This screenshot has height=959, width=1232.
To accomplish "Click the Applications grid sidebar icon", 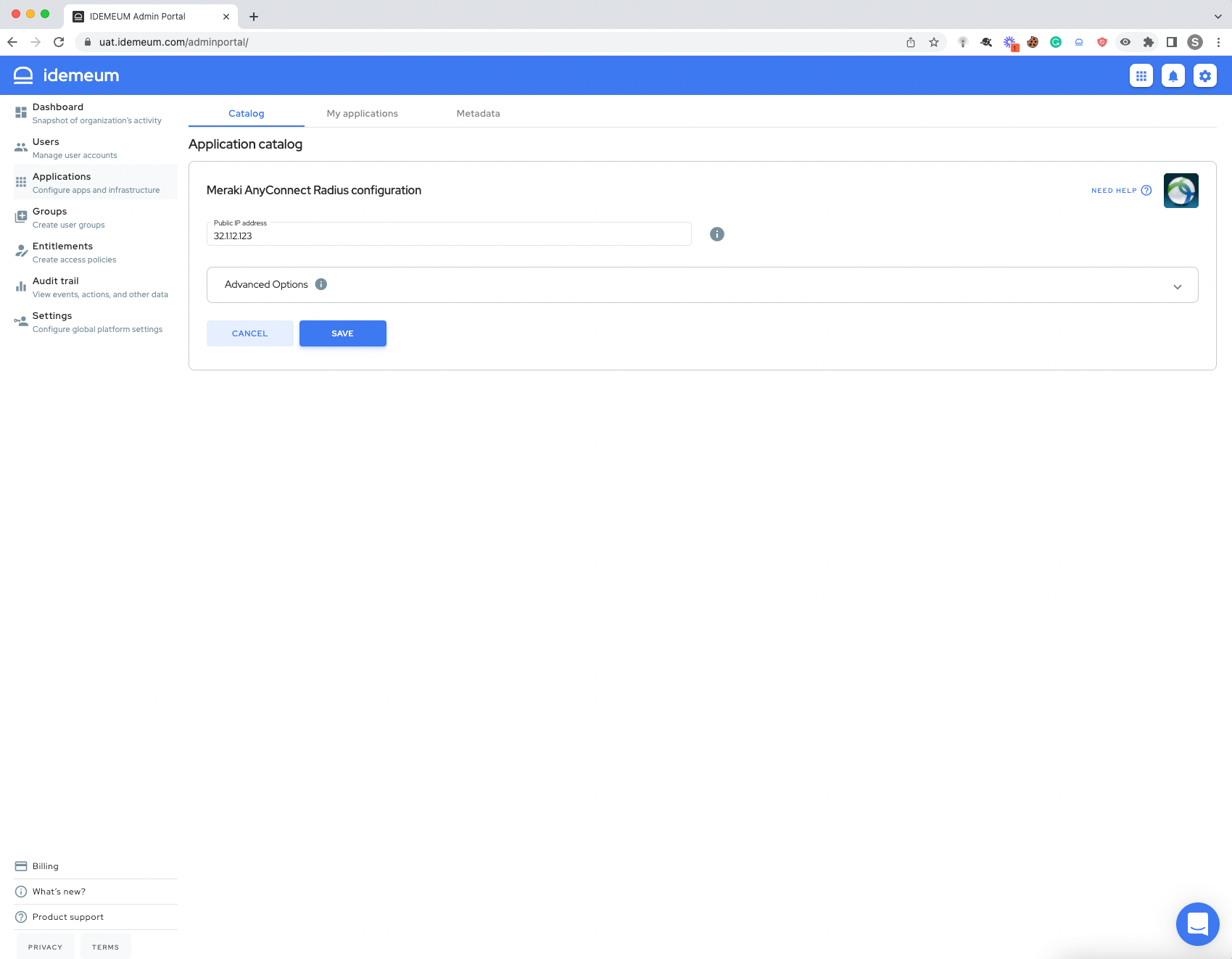I will [21, 182].
